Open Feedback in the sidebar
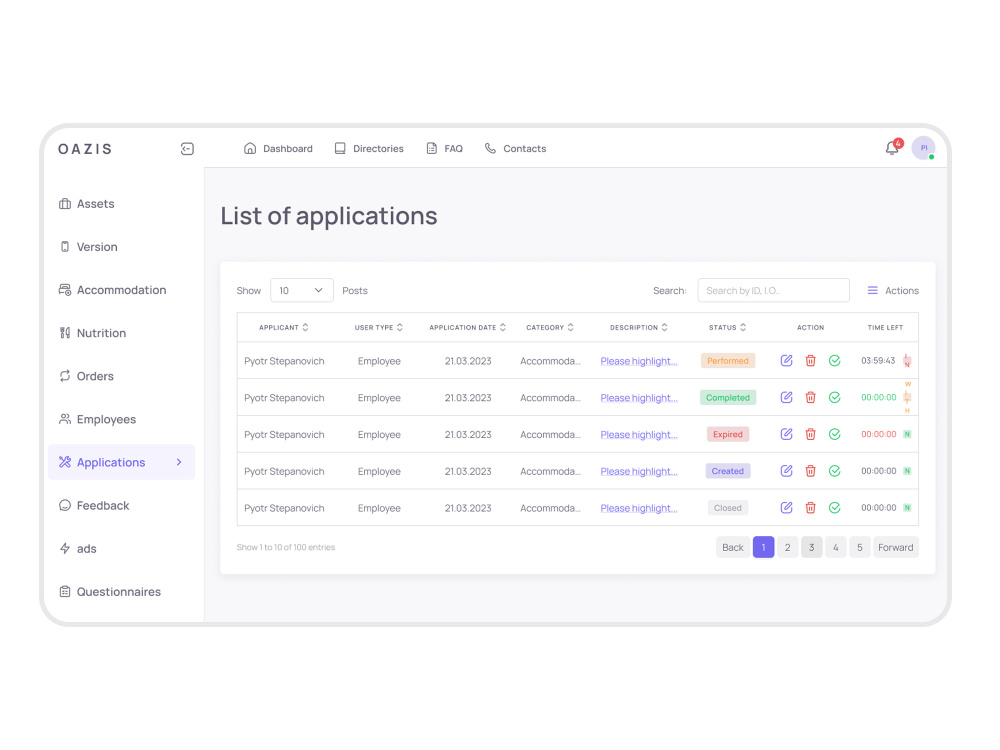This screenshot has width=1000, height=750. point(94,506)
